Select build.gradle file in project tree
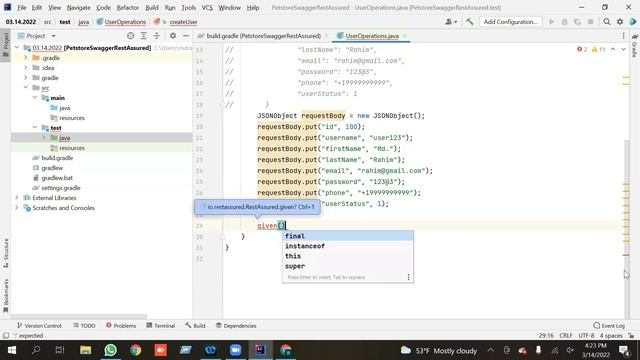Image resolution: width=640 pixels, height=360 pixels. click(x=57, y=158)
